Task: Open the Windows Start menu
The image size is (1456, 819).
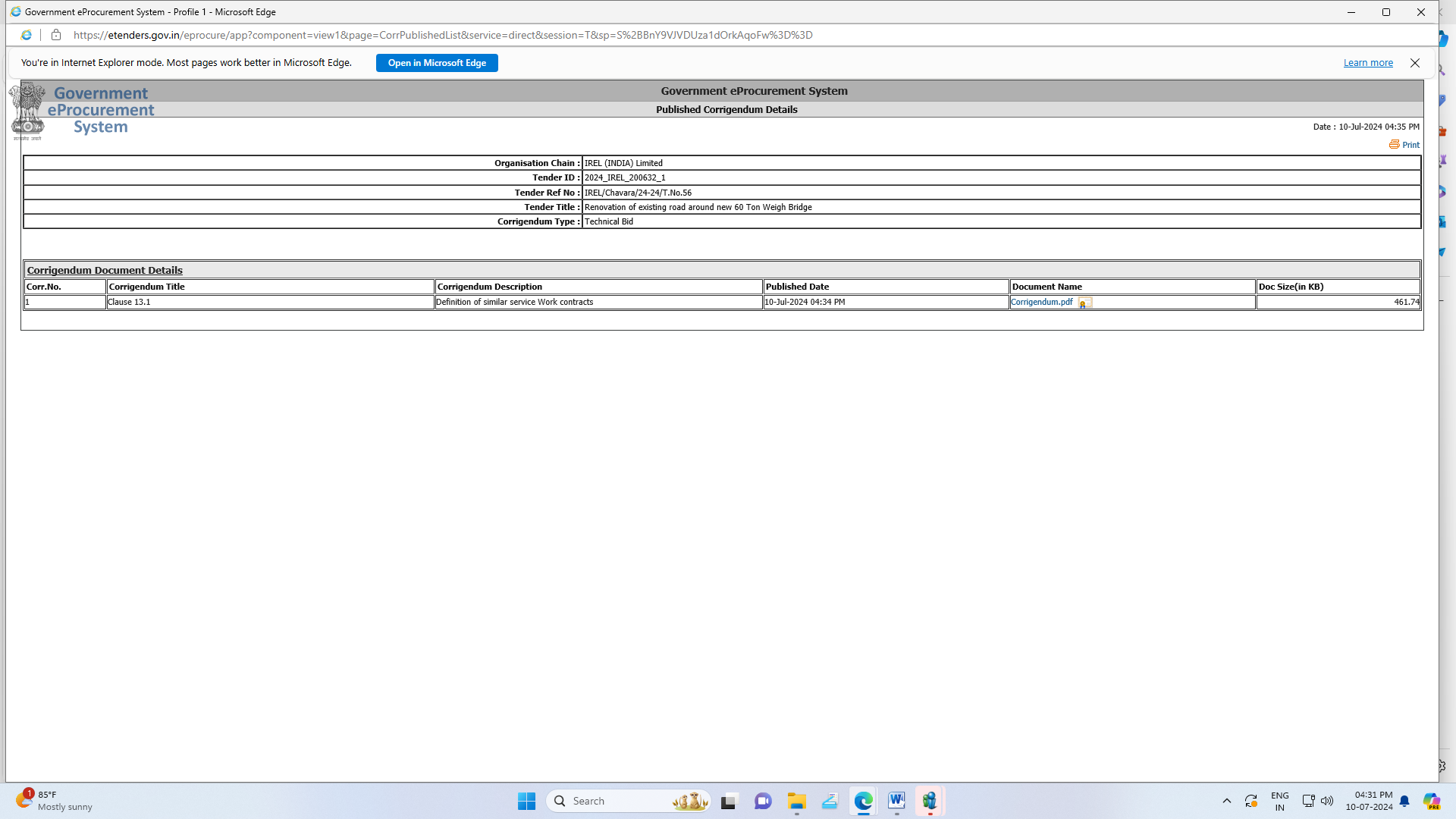Action: (x=526, y=801)
